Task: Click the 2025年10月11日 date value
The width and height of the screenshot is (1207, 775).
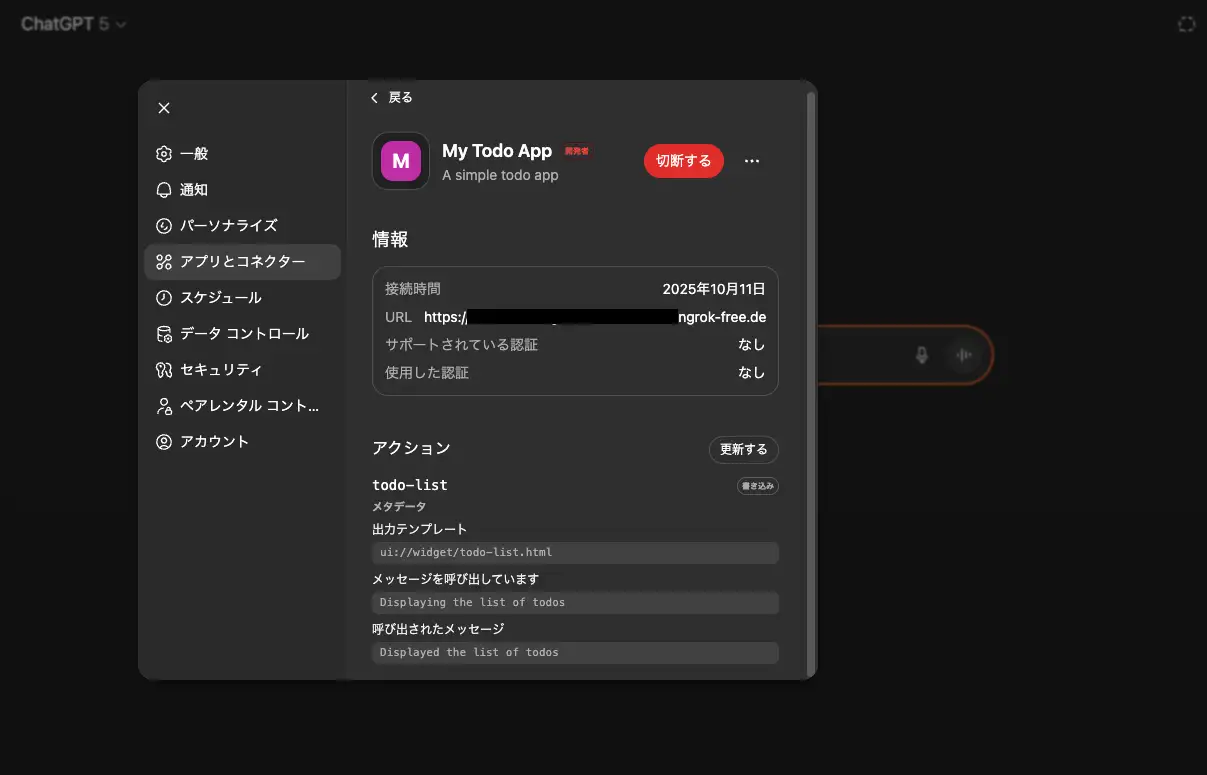Action: 714,289
